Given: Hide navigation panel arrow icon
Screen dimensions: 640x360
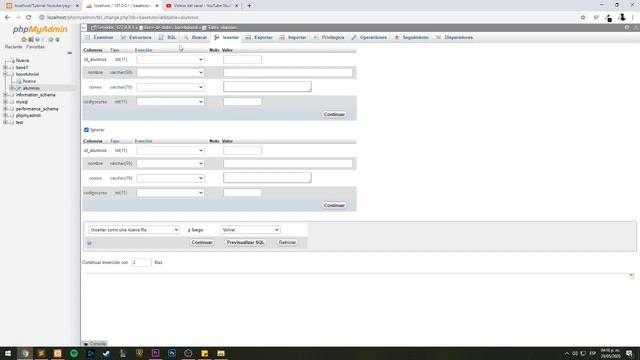Looking at the screenshot, I should pos(84,28).
